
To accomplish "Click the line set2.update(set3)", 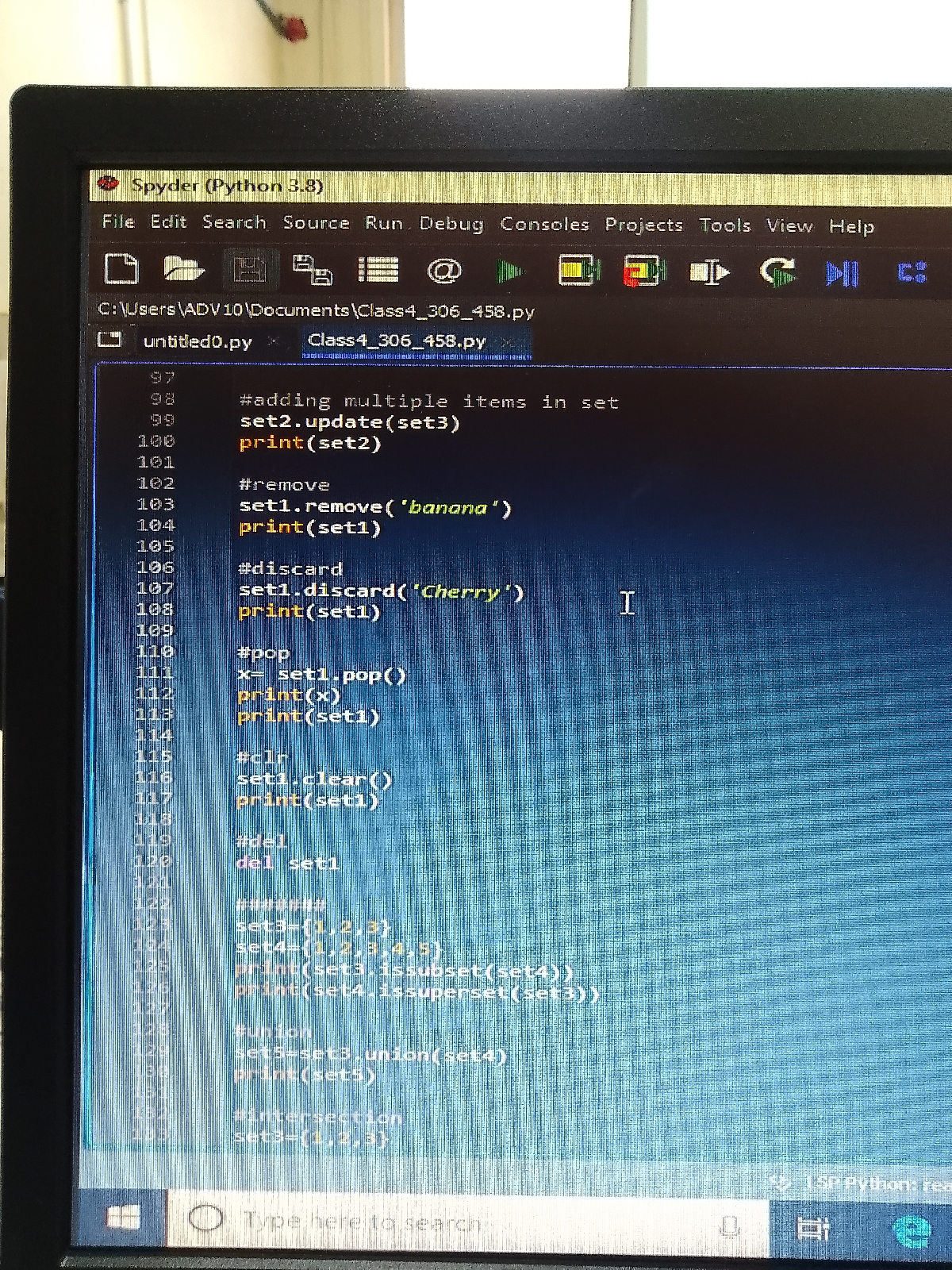I will 350,422.
